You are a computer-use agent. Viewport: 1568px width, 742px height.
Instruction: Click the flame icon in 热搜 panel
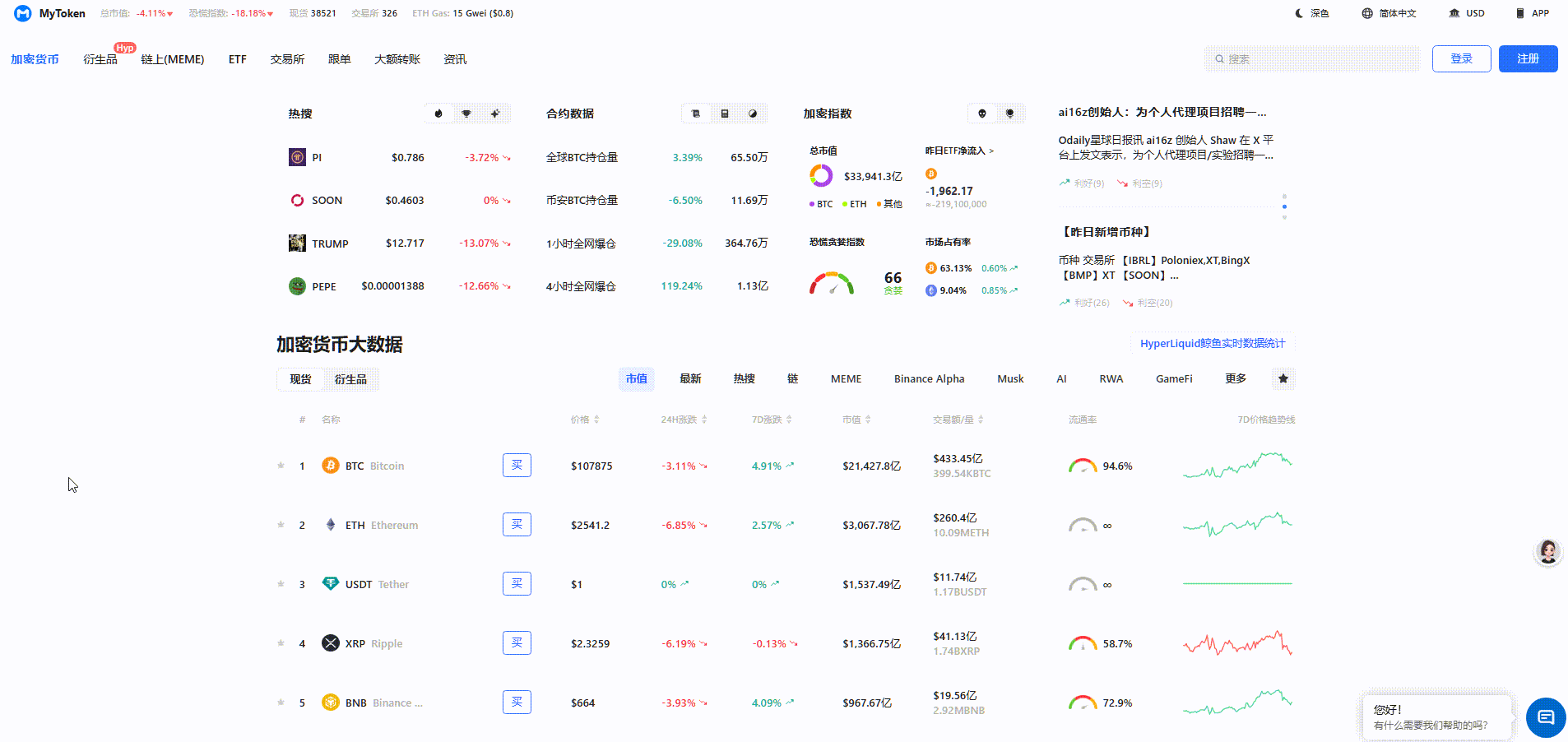pyautogui.click(x=438, y=114)
